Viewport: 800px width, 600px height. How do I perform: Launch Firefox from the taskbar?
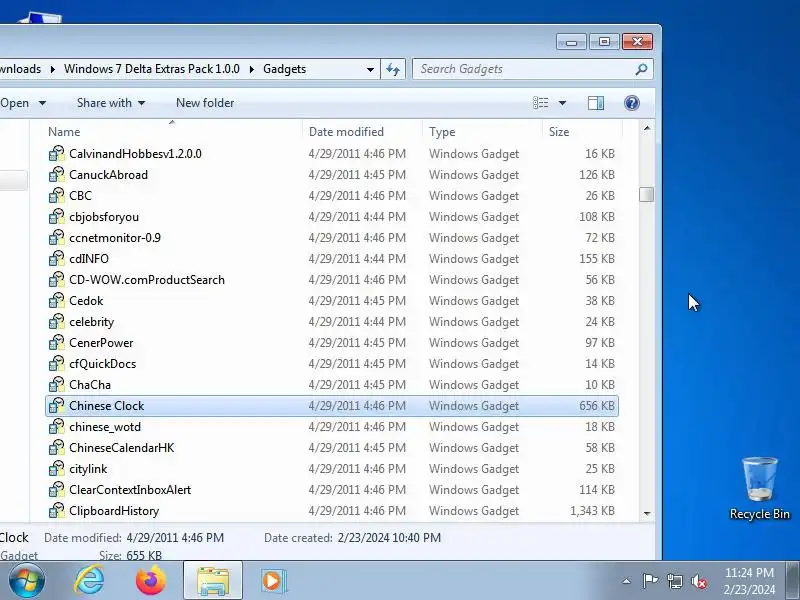[x=151, y=581]
